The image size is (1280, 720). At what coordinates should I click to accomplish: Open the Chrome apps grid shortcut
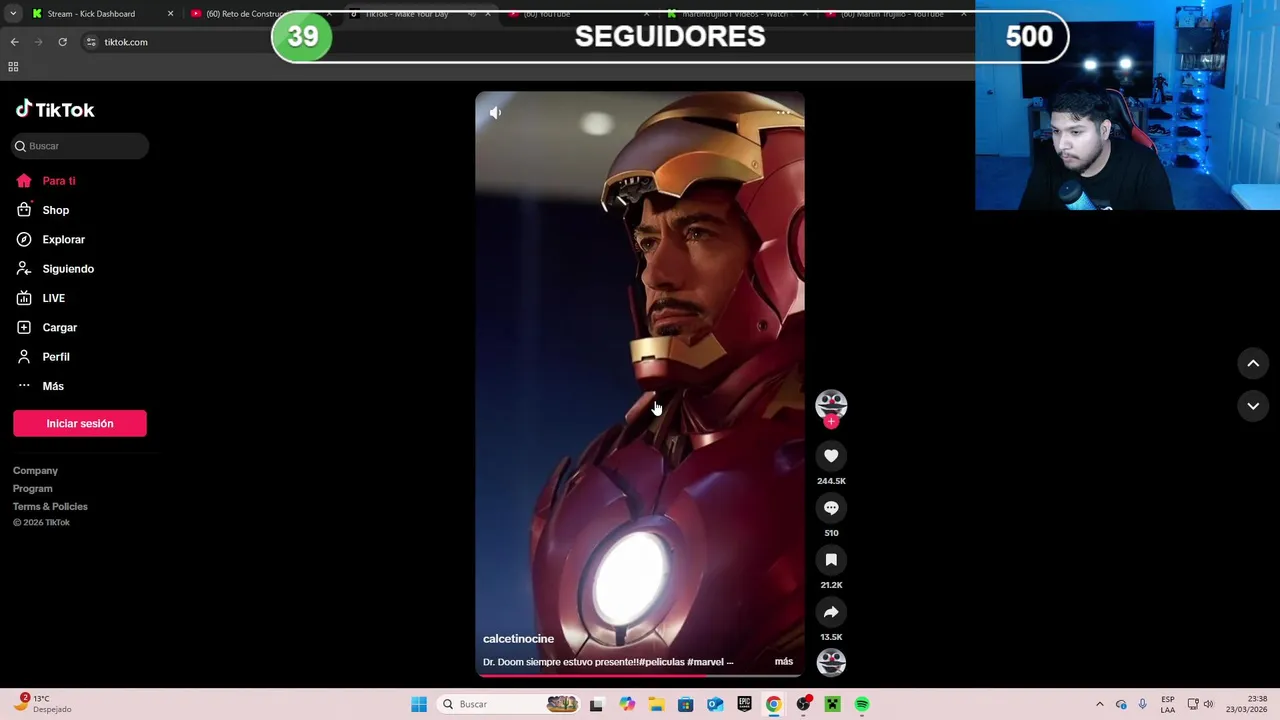coord(13,67)
